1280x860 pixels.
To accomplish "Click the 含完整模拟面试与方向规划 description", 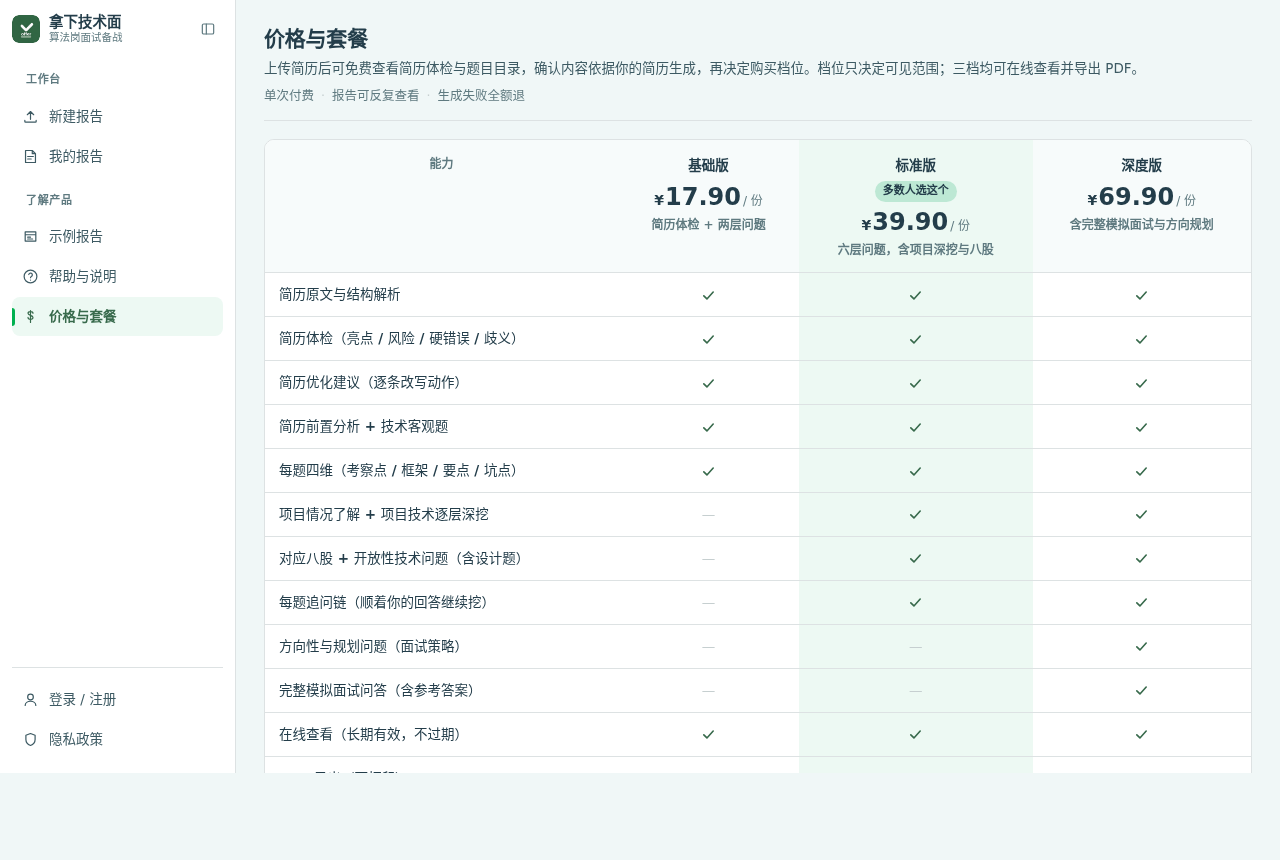I will (x=1141, y=225).
